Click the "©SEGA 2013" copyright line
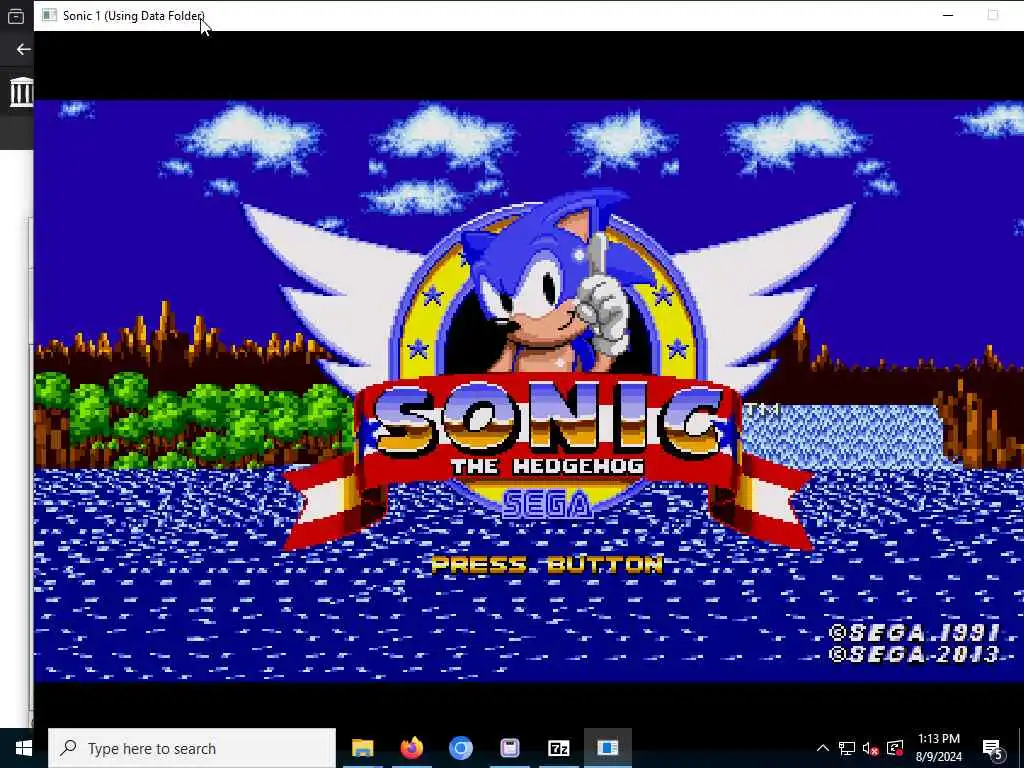Image resolution: width=1024 pixels, height=768 pixels. click(x=914, y=654)
